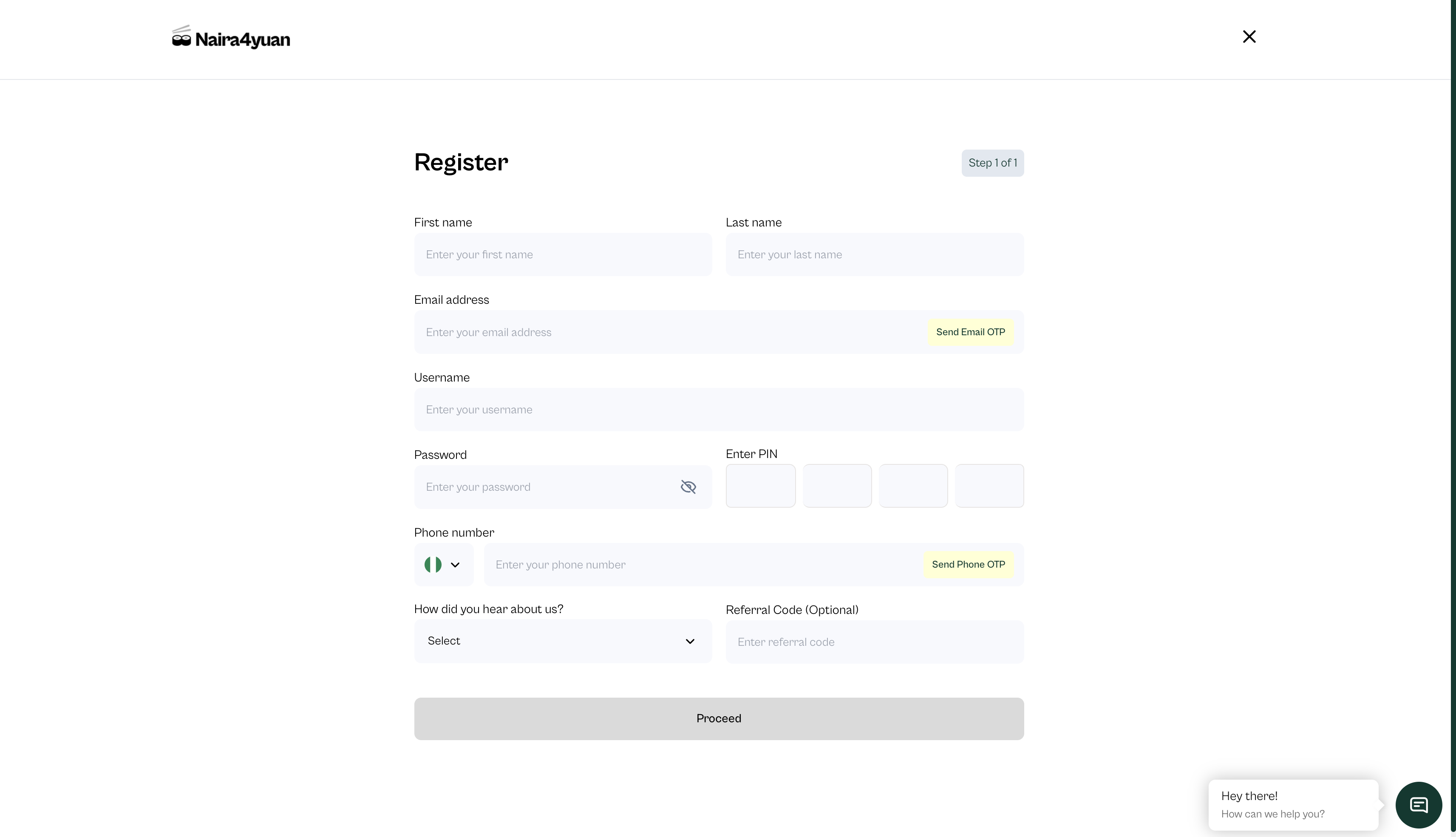Focus the Last name input field

[x=874, y=254]
